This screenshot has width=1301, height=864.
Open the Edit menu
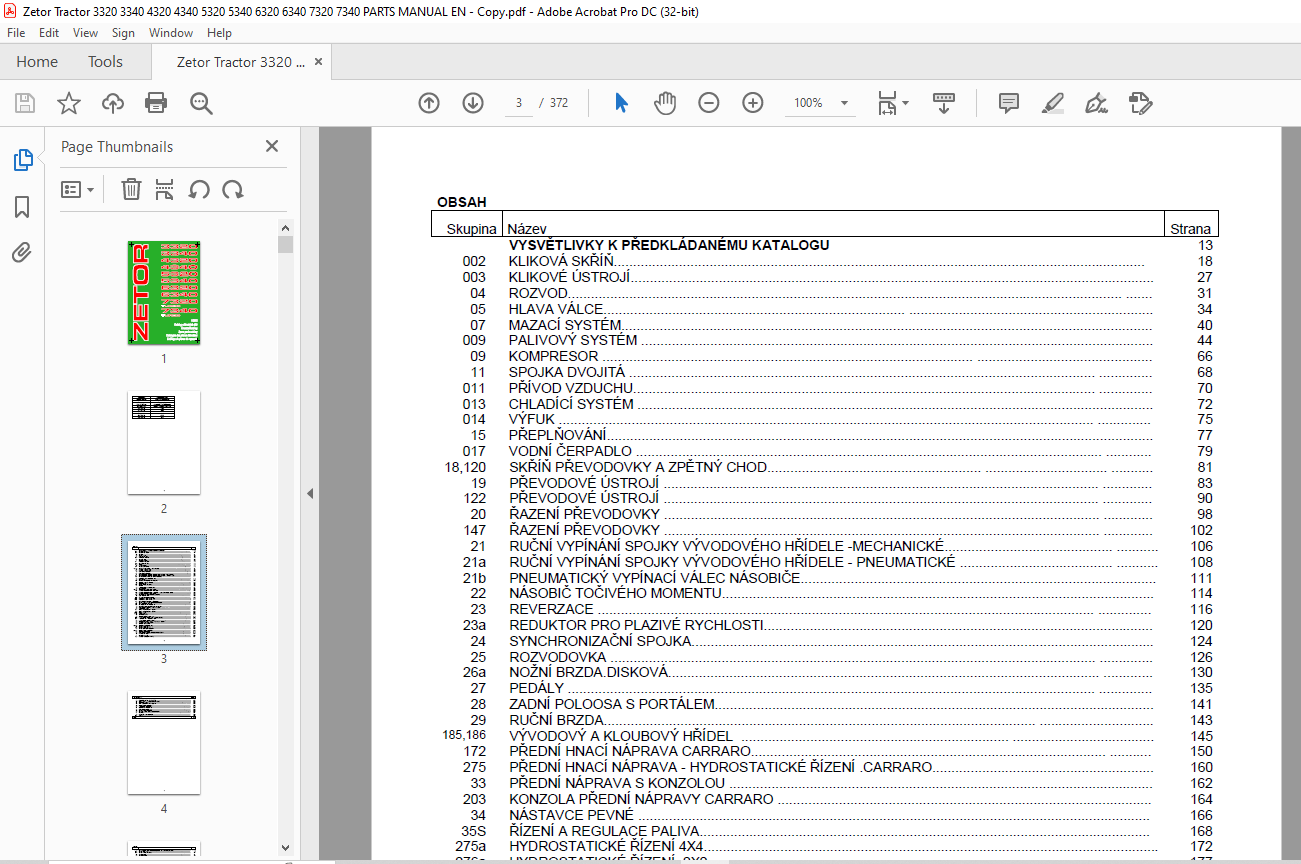pyautogui.click(x=49, y=33)
